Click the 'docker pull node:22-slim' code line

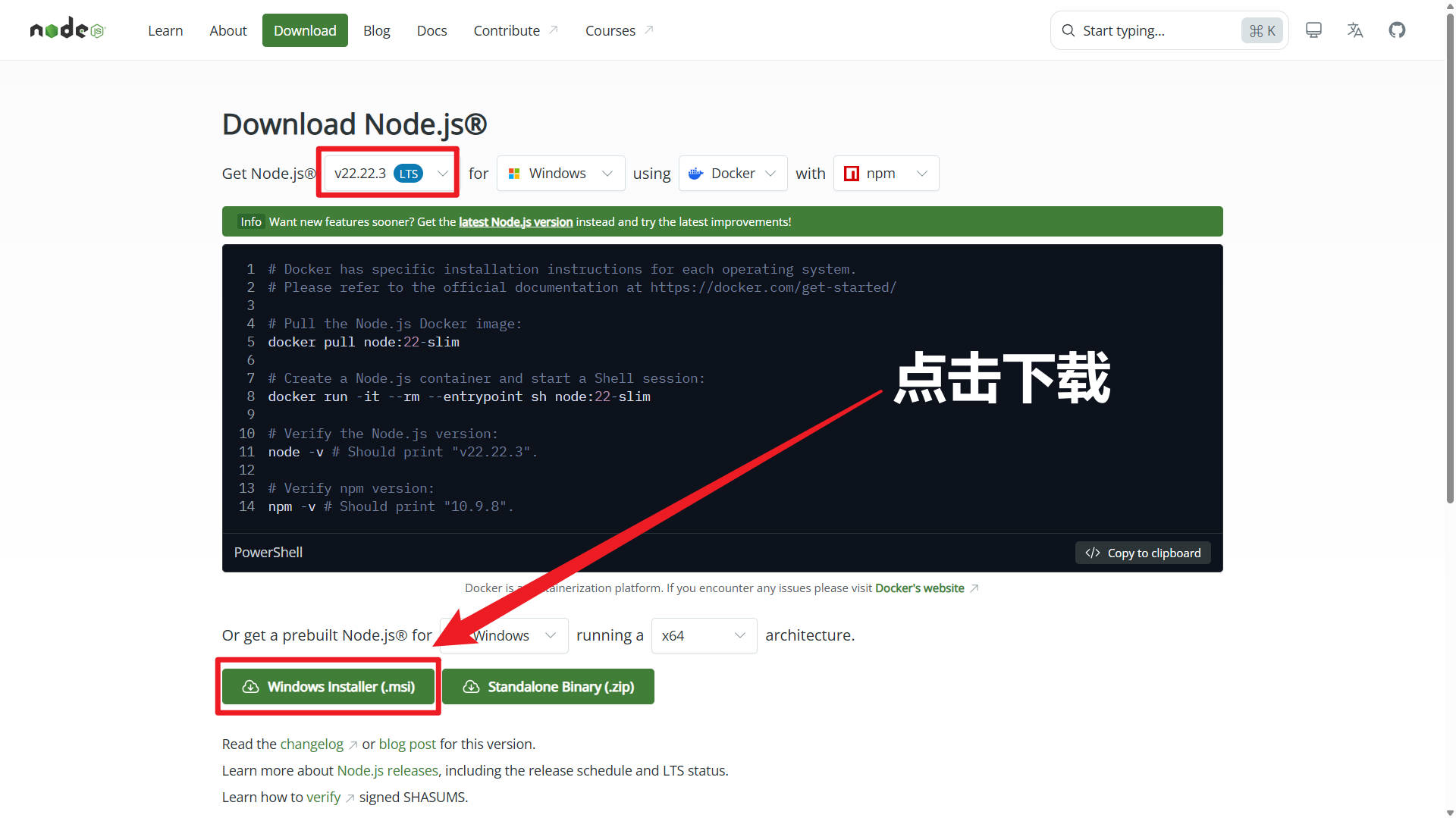point(364,342)
